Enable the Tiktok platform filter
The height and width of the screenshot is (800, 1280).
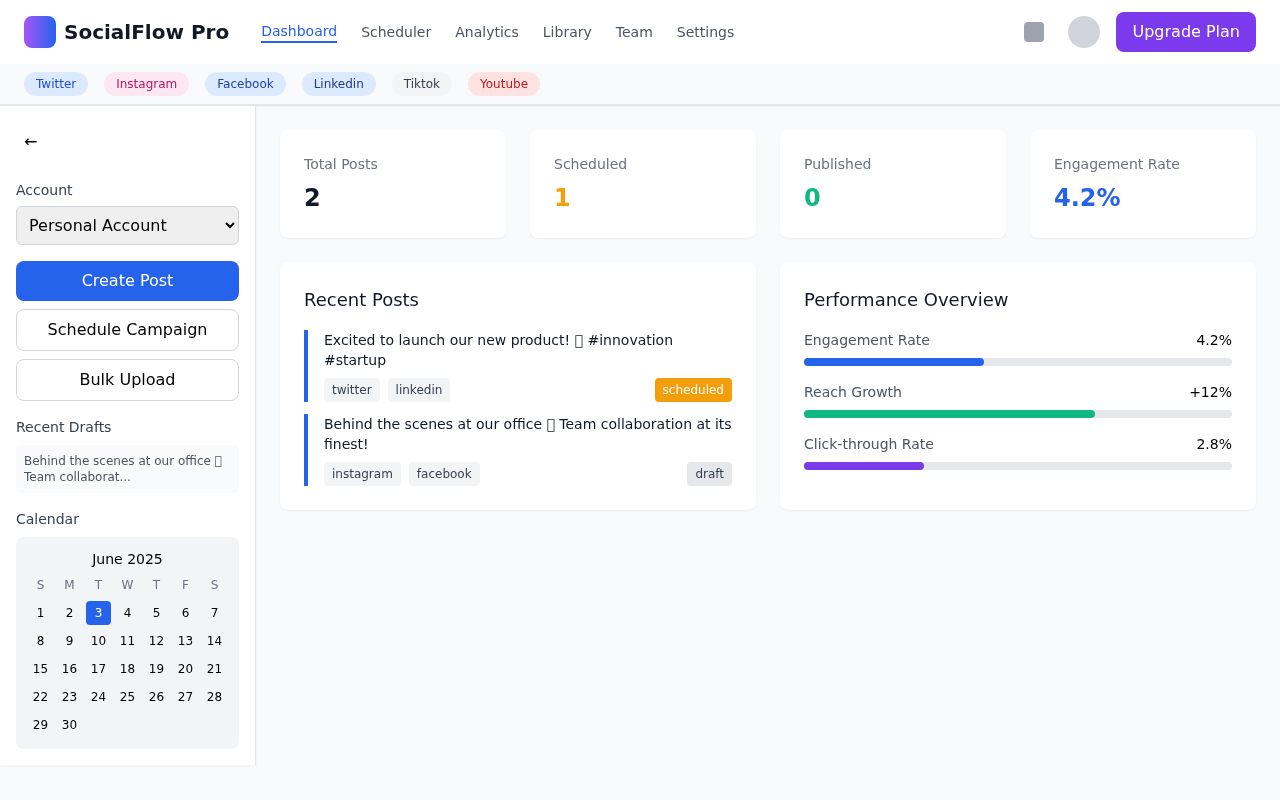(421, 83)
